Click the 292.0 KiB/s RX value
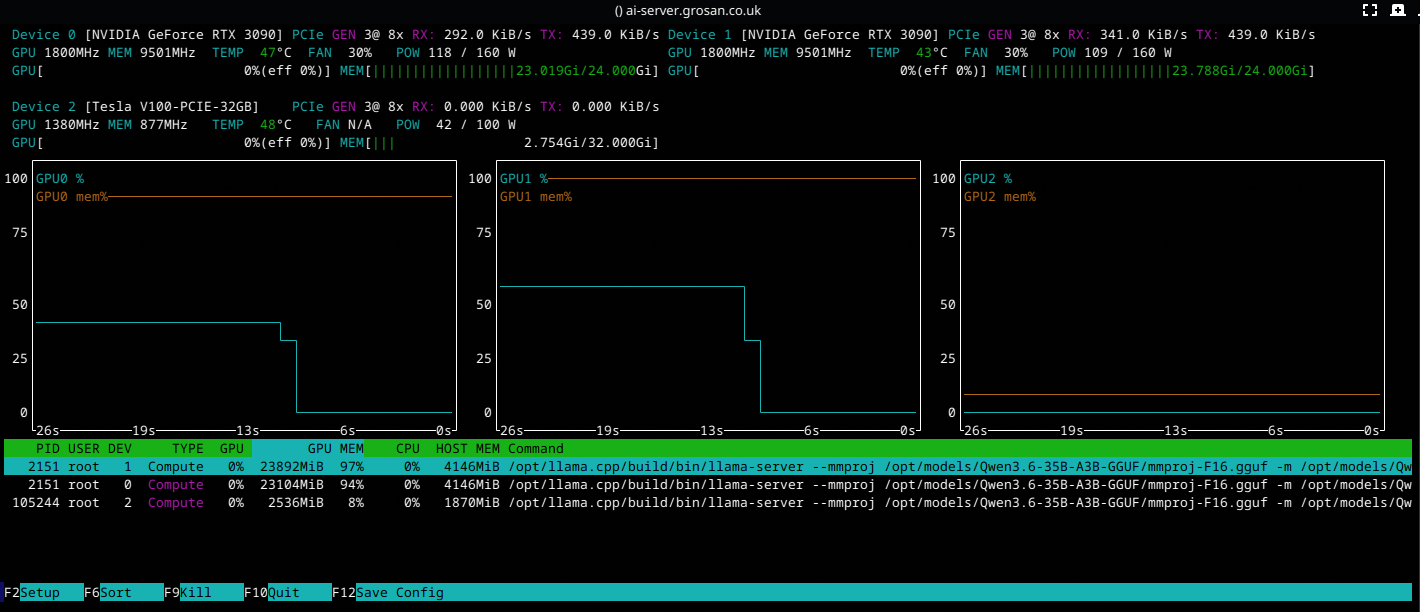1420x612 pixels. click(x=488, y=35)
